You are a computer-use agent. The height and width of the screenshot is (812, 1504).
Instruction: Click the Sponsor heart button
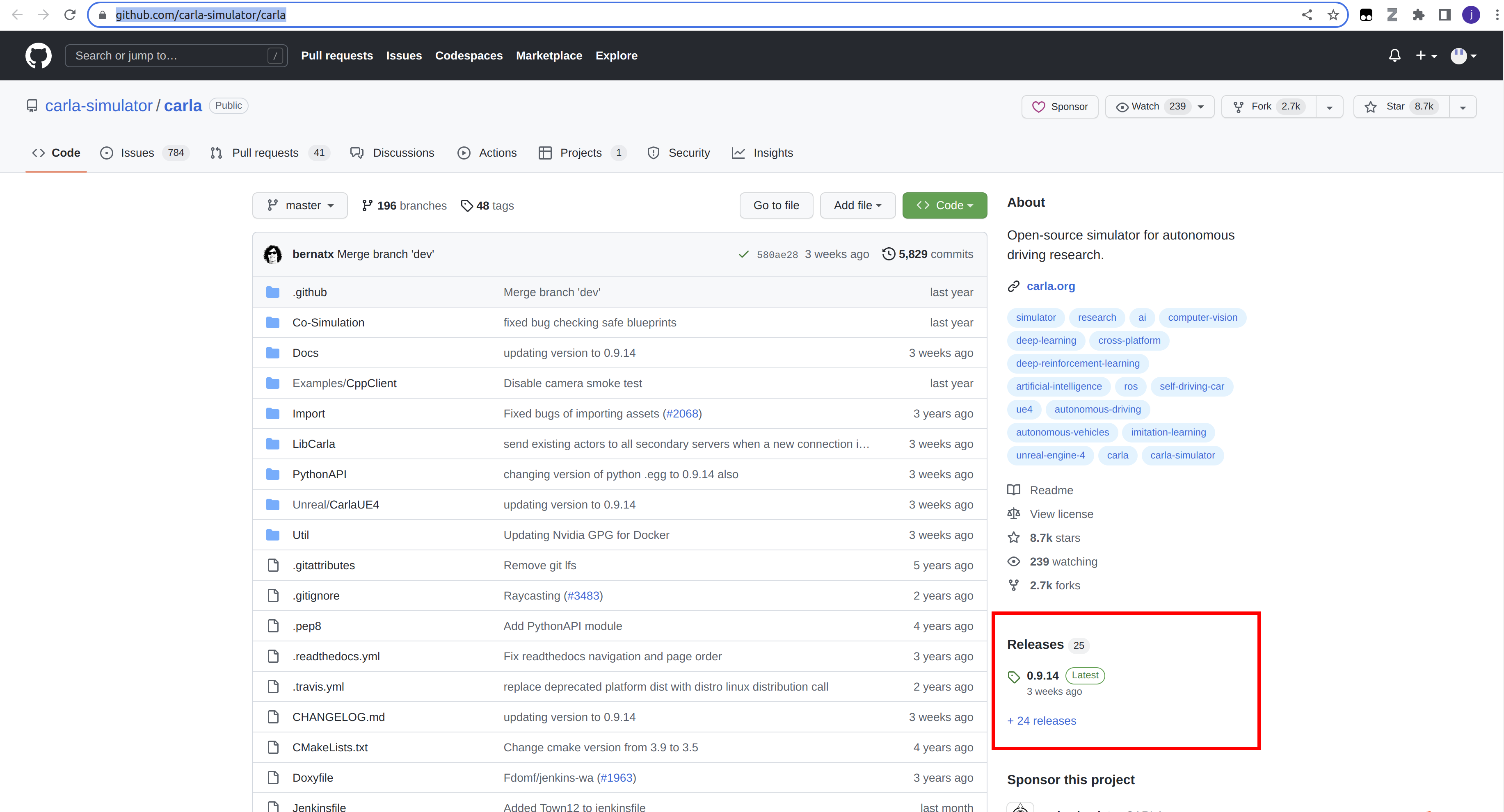[x=1060, y=106]
